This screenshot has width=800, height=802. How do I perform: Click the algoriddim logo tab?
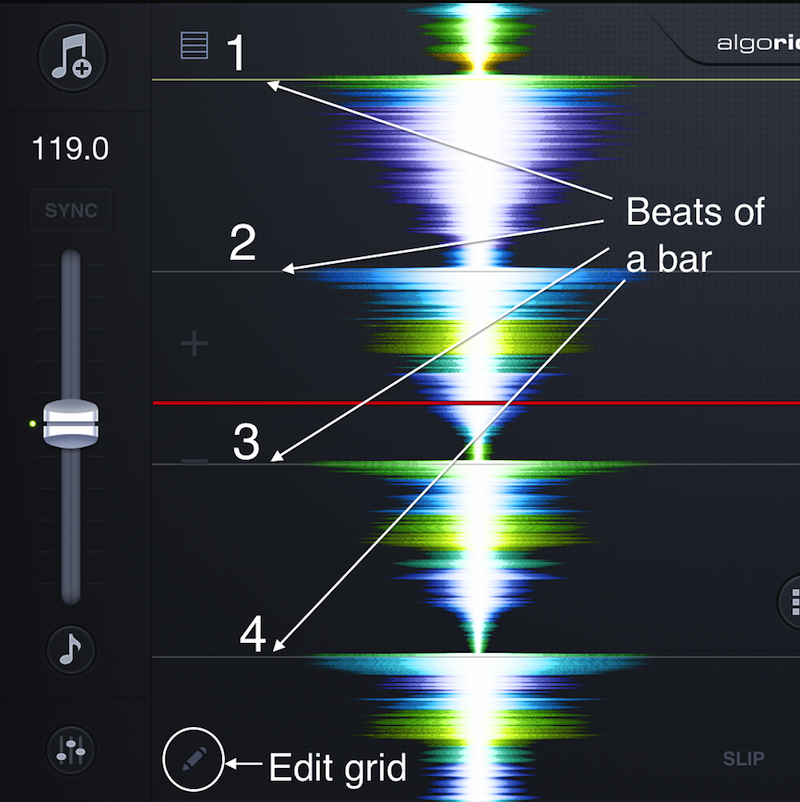pyautogui.click(x=750, y=42)
